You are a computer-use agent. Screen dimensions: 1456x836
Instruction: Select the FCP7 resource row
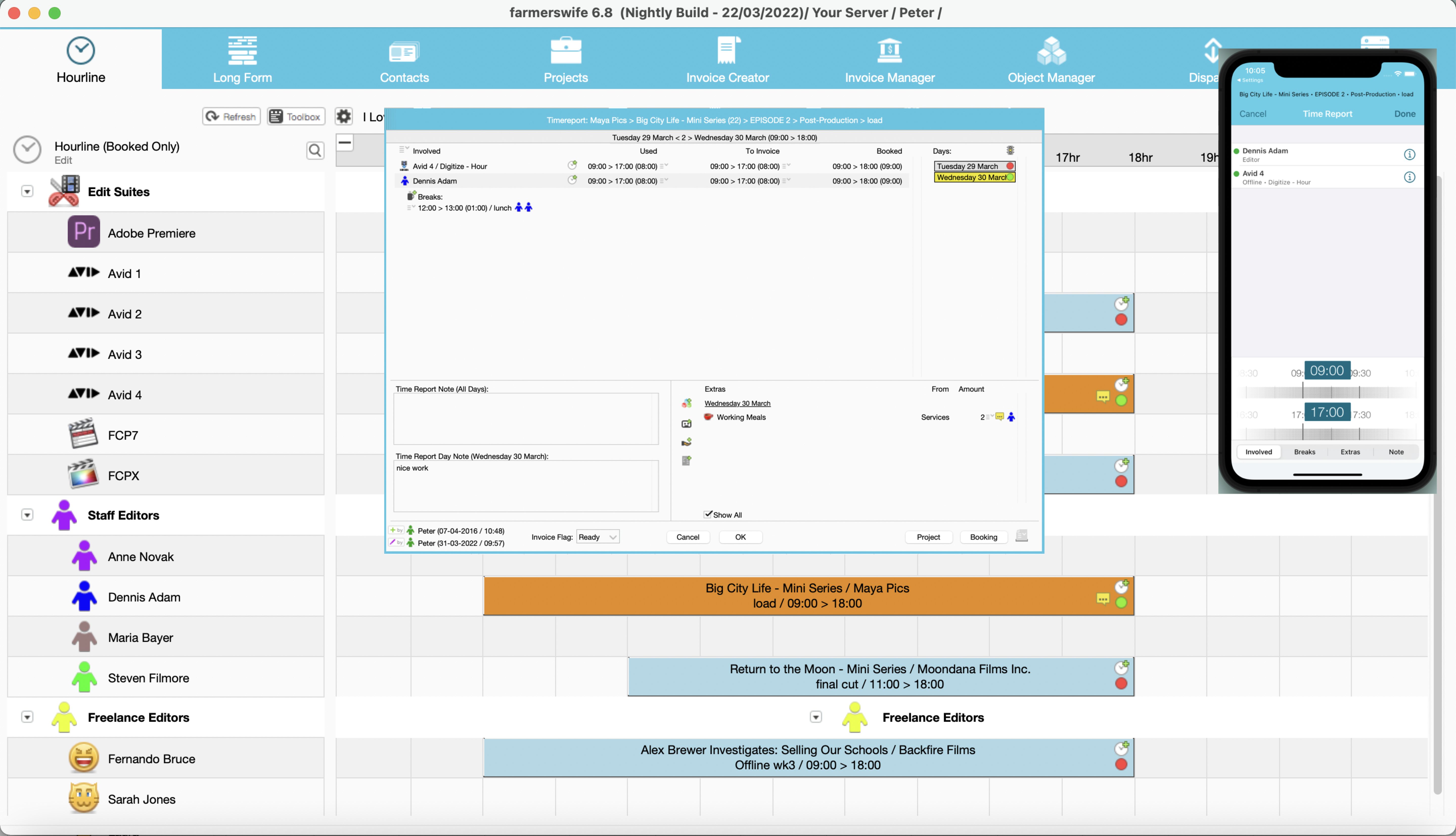[x=166, y=435]
